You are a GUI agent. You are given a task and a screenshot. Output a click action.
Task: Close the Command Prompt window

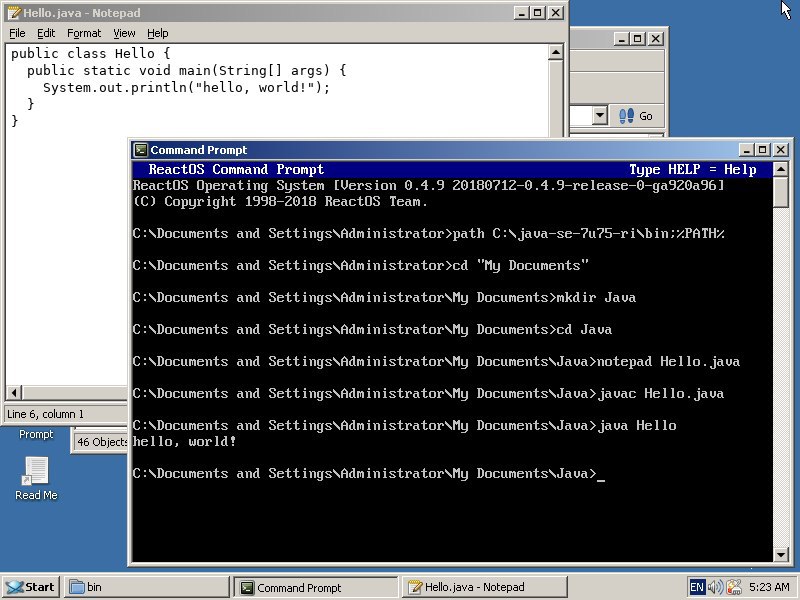coord(781,149)
